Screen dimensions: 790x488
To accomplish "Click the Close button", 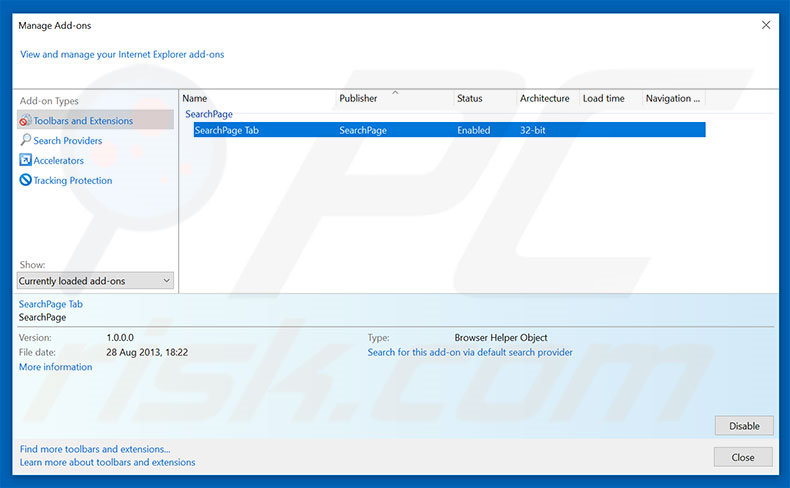I will (743, 457).
